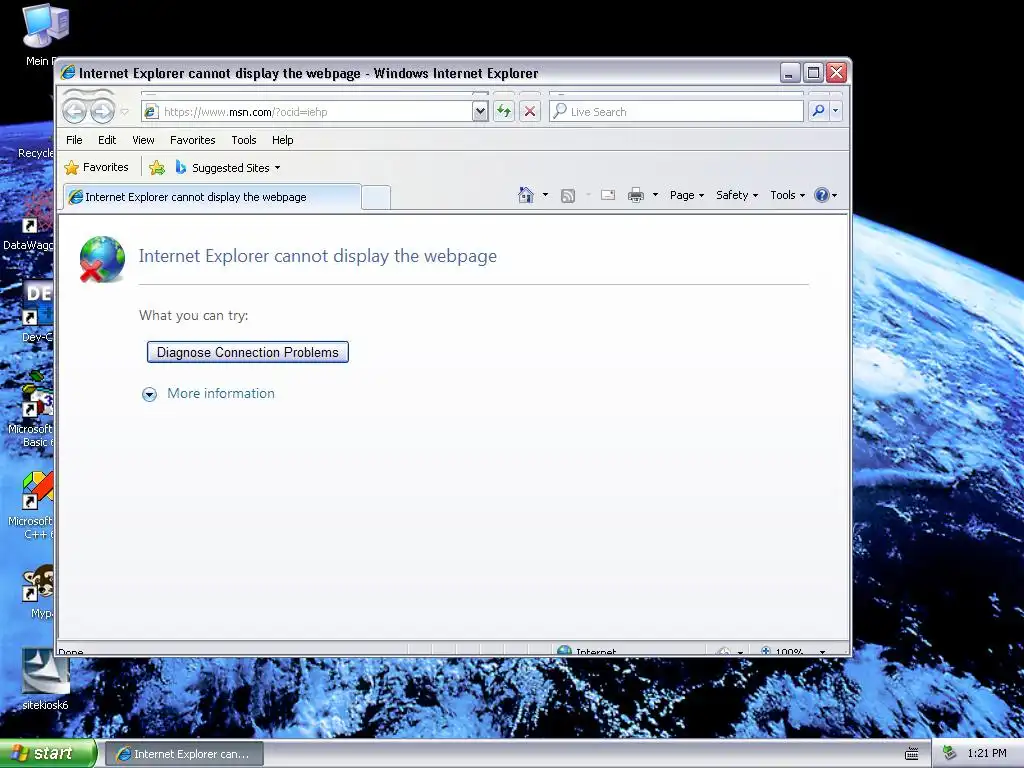Image resolution: width=1024 pixels, height=768 pixels.
Task: Open the sitekiosk6 desktop icon
Action: [x=45, y=679]
